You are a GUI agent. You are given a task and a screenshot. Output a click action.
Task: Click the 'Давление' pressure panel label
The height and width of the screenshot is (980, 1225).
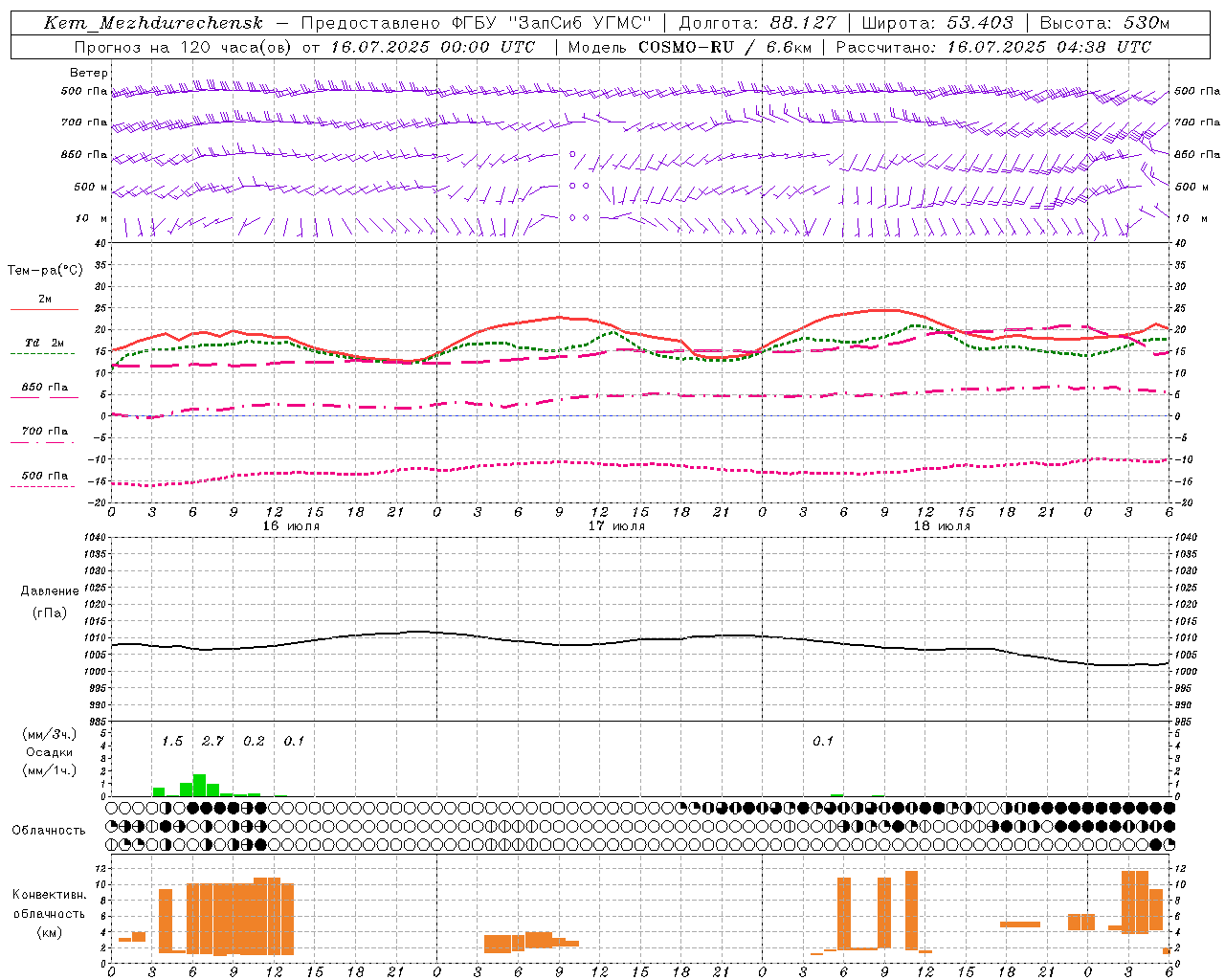click(x=50, y=591)
